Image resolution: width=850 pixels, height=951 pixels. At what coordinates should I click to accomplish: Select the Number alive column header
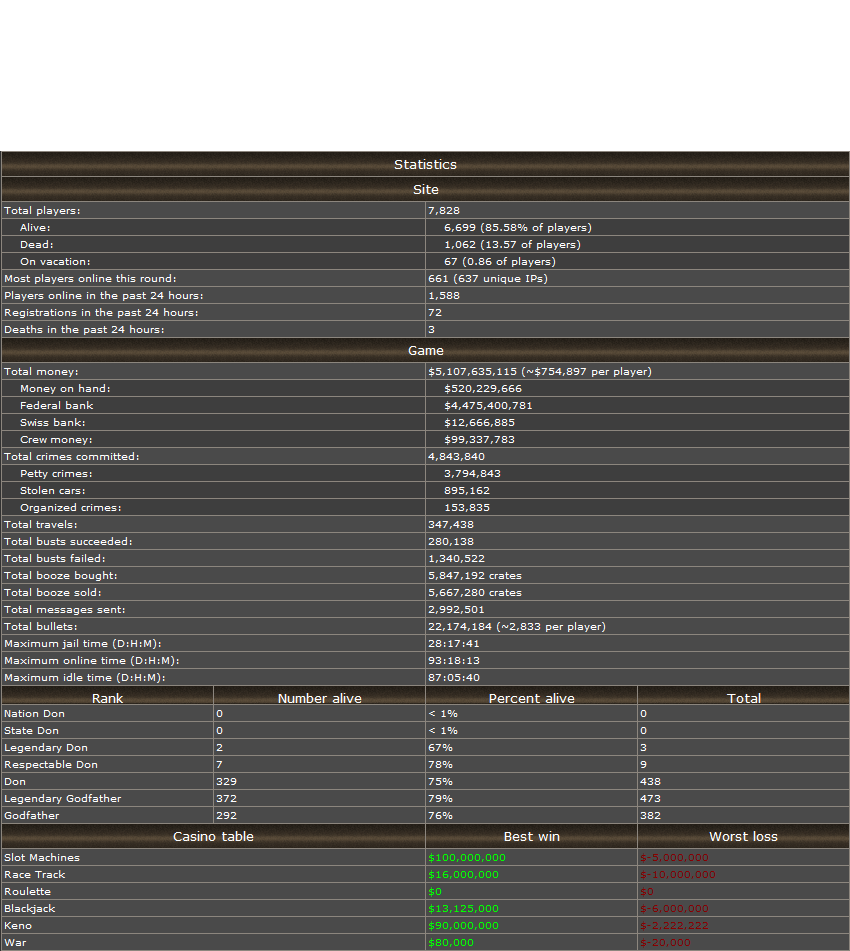tap(319, 698)
